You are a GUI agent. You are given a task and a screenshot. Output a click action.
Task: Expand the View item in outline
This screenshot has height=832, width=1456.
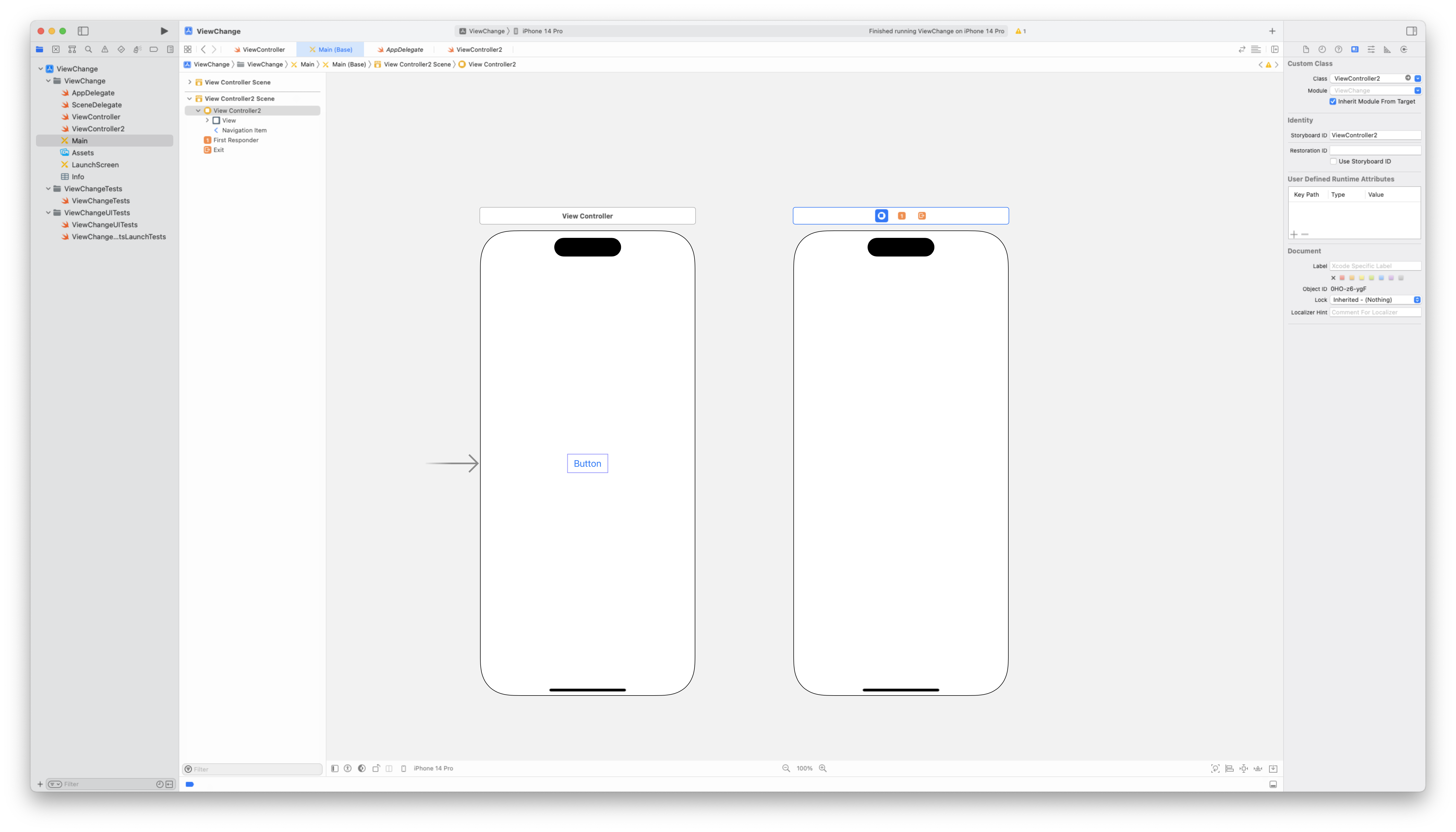point(207,121)
